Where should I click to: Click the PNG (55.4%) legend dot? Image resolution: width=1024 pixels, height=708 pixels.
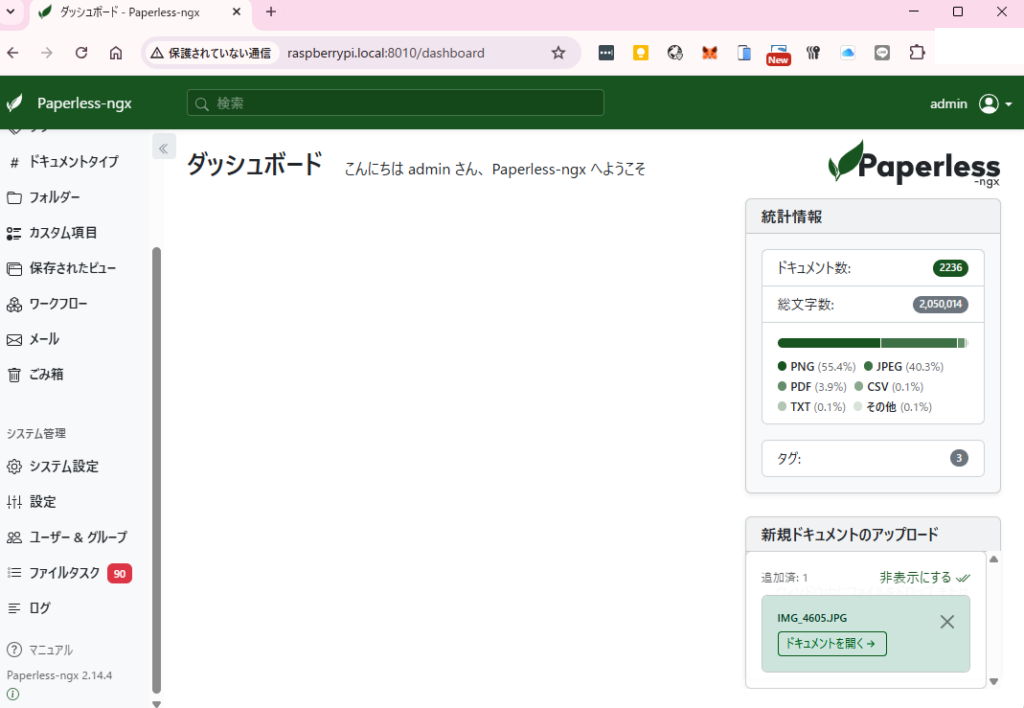[x=782, y=366]
